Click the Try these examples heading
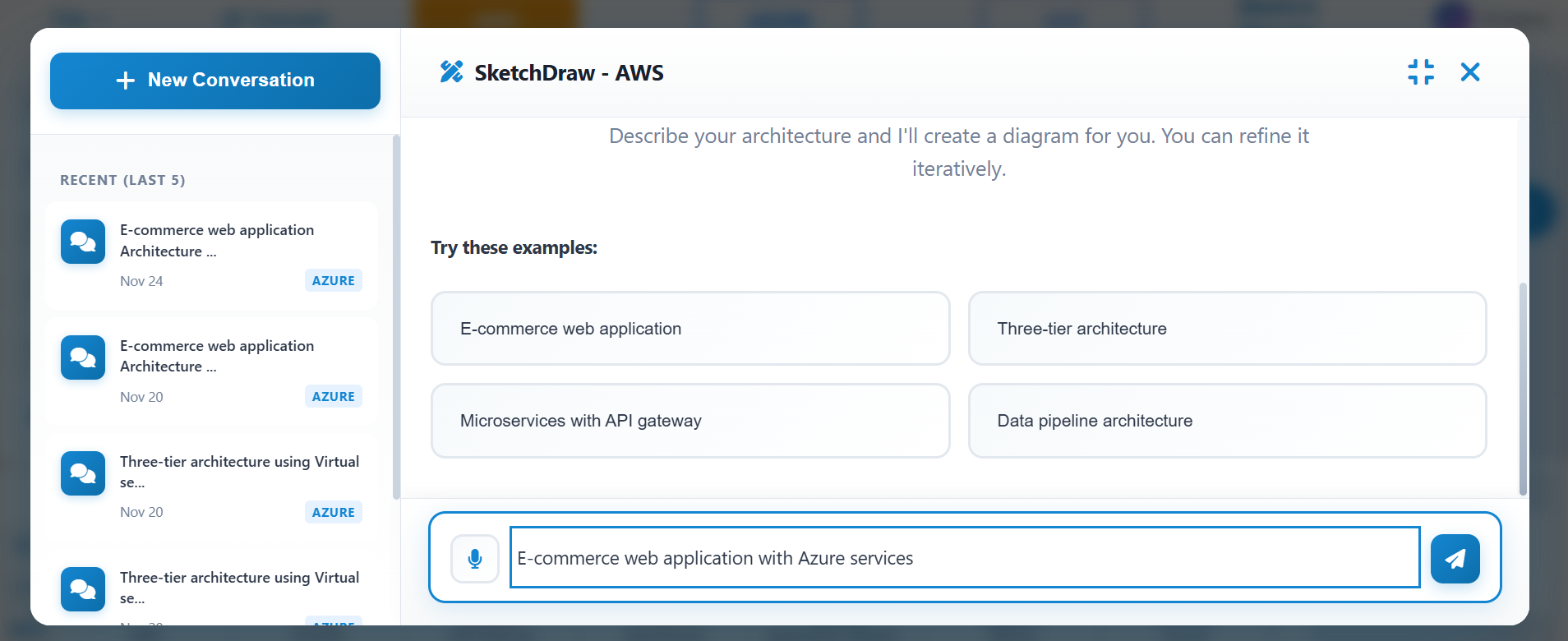 click(514, 247)
